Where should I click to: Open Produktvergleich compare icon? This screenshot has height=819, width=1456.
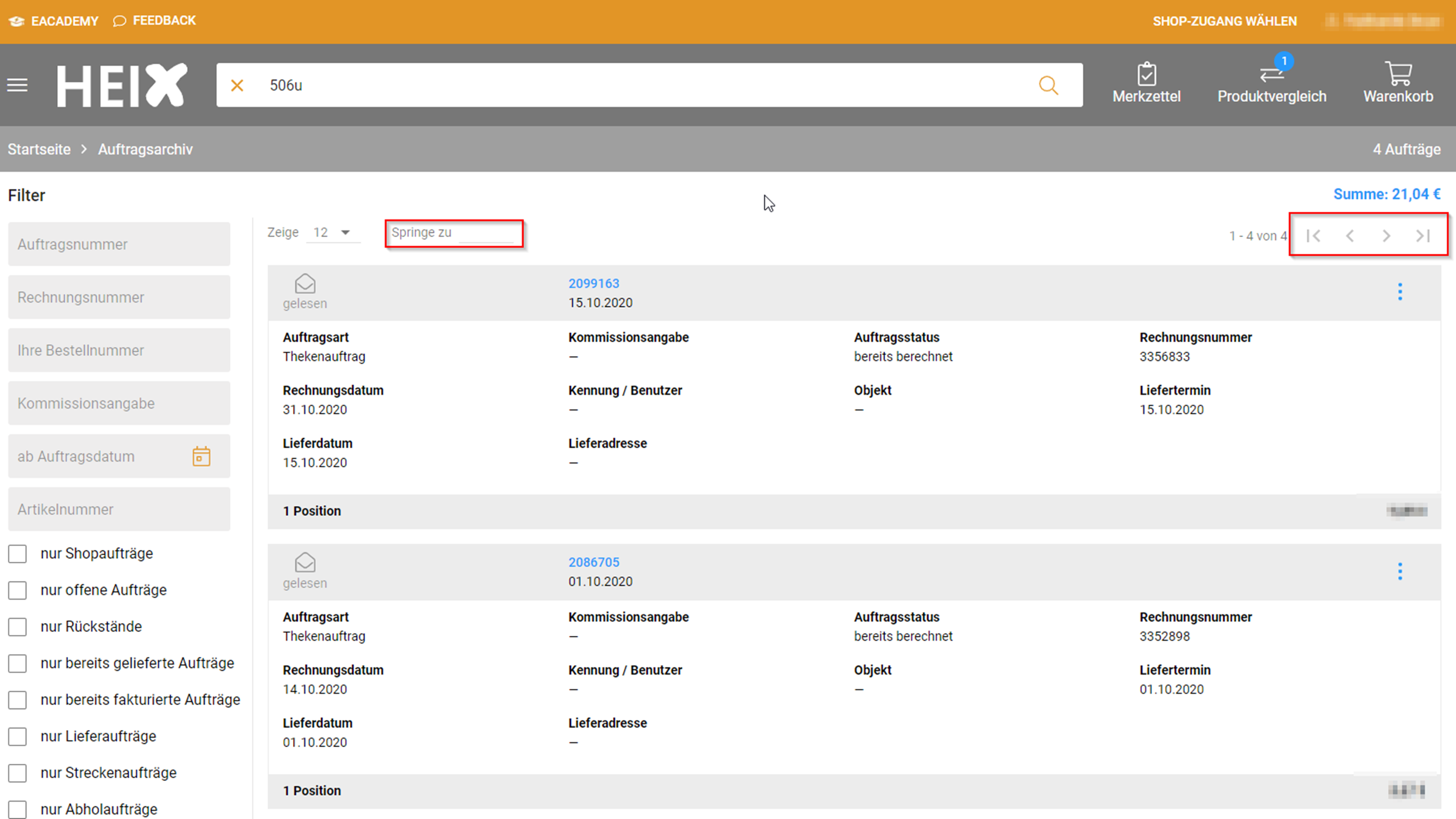click(1271, 75)
